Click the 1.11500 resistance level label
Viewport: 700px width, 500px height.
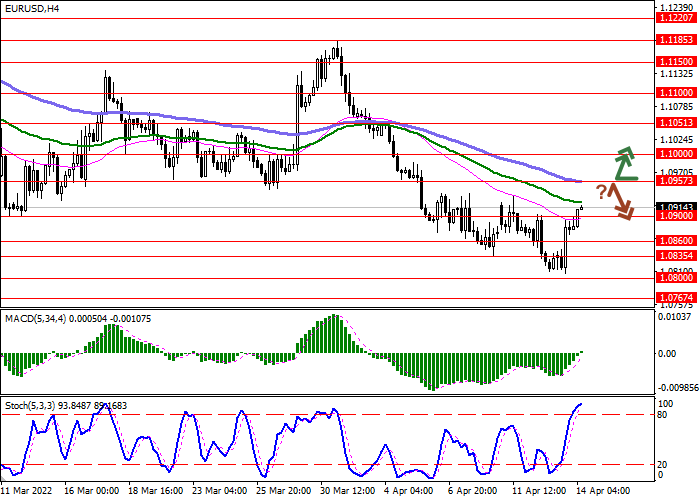click(678, 62)
